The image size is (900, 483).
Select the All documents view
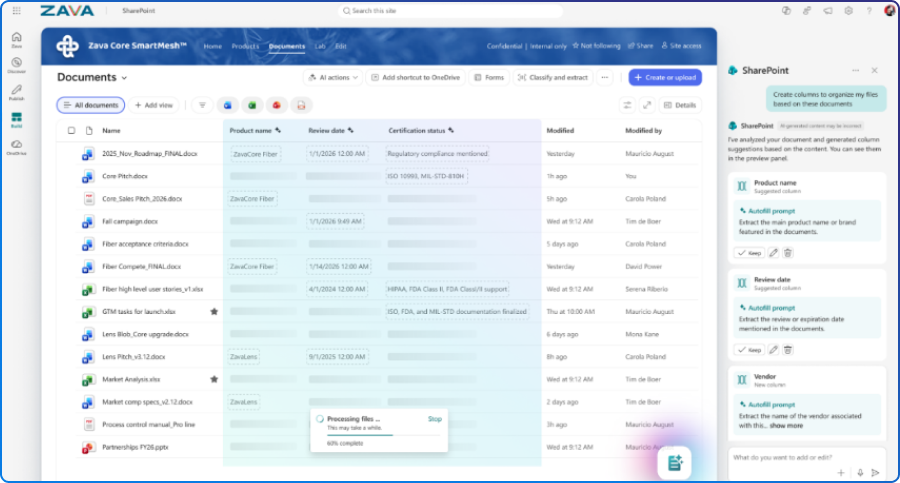(x=91, y=105)
